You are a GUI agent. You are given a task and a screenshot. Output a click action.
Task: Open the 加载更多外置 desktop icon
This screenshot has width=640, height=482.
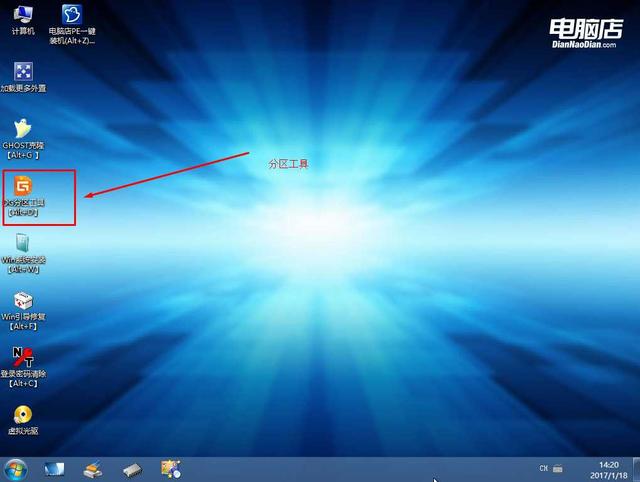tap(23, 77)
